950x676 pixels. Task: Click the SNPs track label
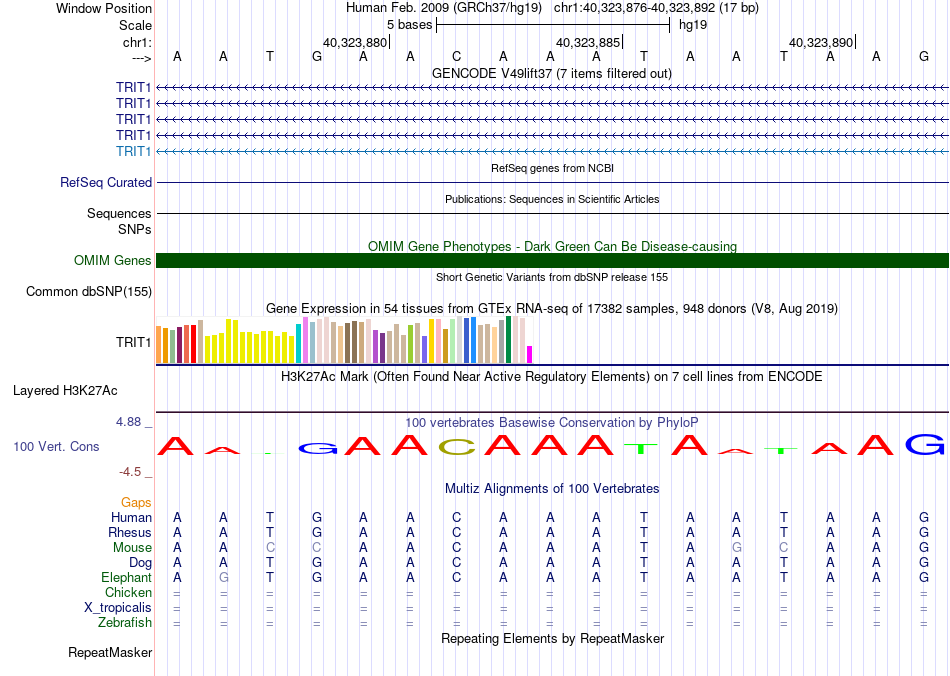135,230
